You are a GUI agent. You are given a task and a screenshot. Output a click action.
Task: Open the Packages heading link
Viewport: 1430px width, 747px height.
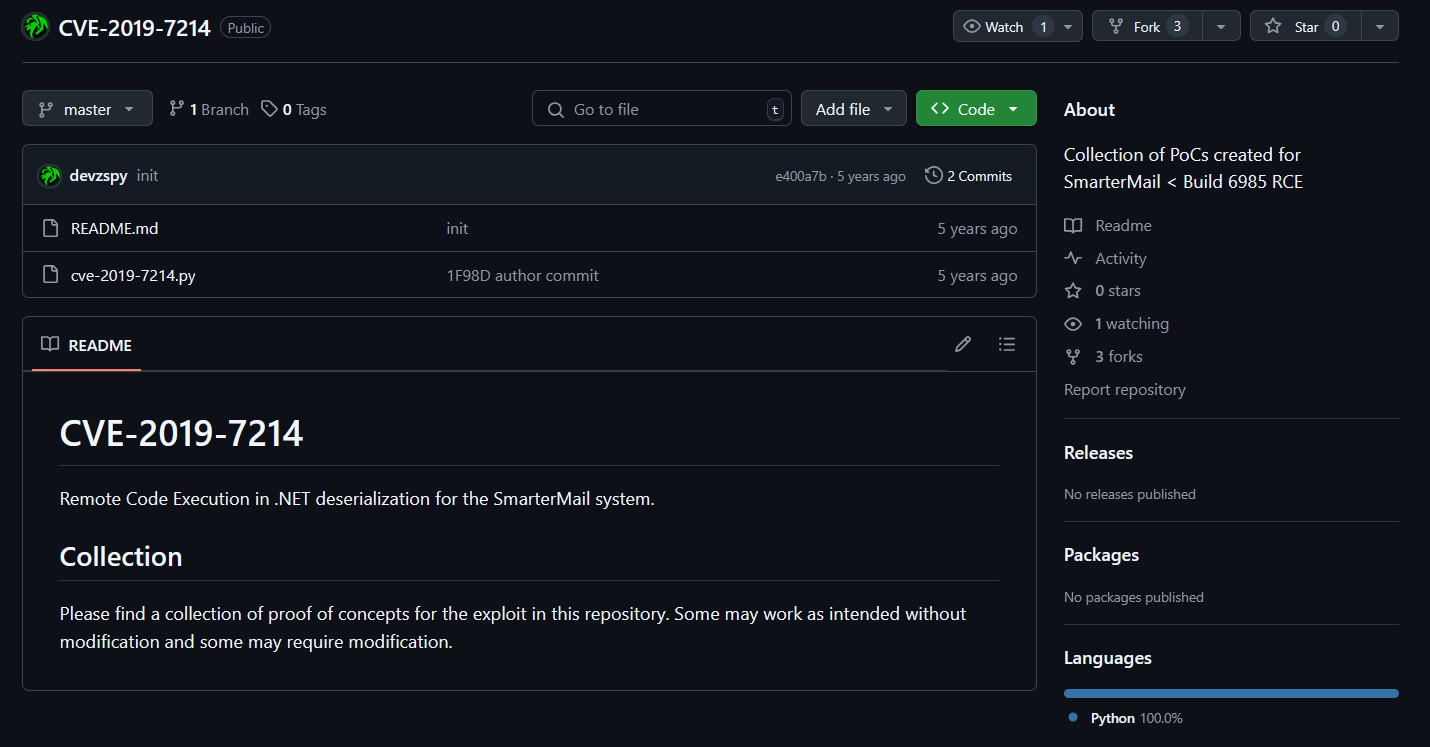click(1101, 554)
